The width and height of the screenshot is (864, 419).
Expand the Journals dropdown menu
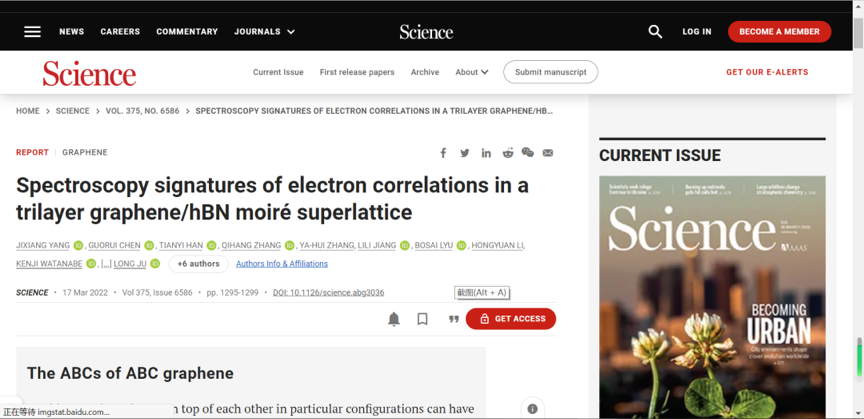(265, 32)
